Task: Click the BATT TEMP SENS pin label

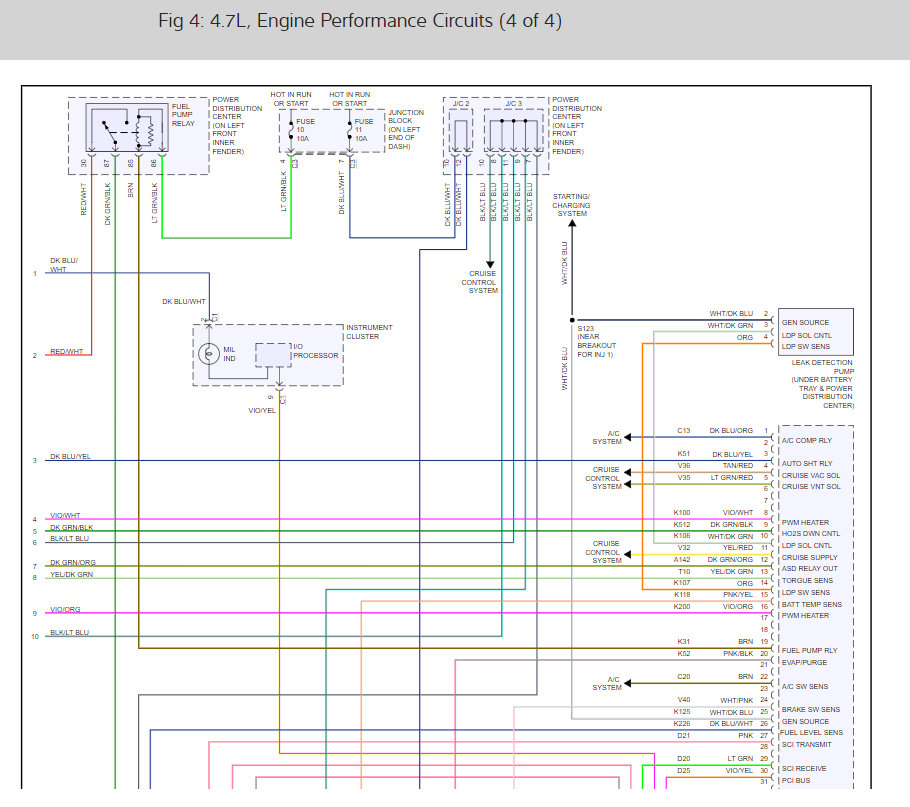Action: point(811,604)
